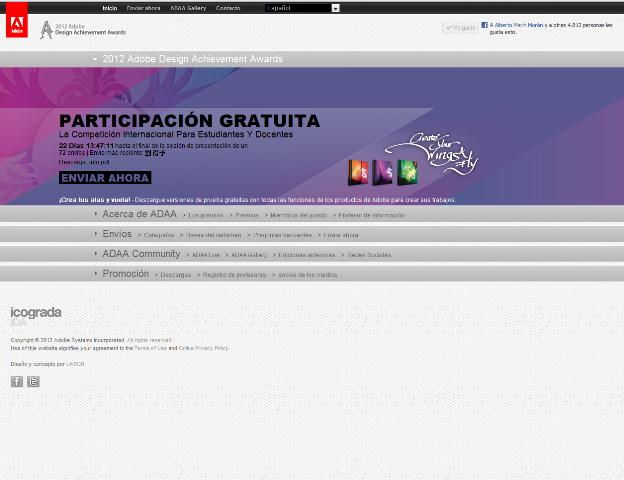The width and height of the screenshot is (624, 480).
Task: Open Ediciones anteriores link
Action: 307,255
